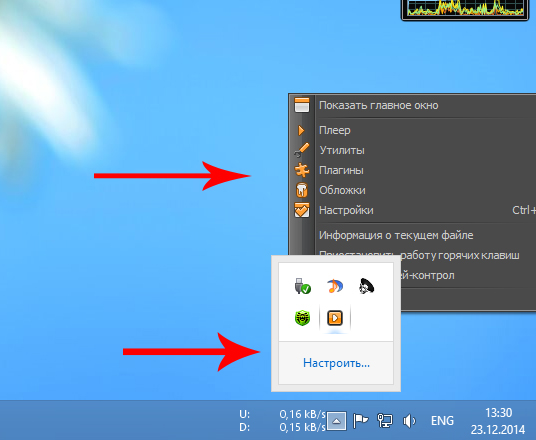The image size is (536, 440).
Task: Open the Safely Remove Hardware USB tray icon
Action: click(x=303, y=286)
